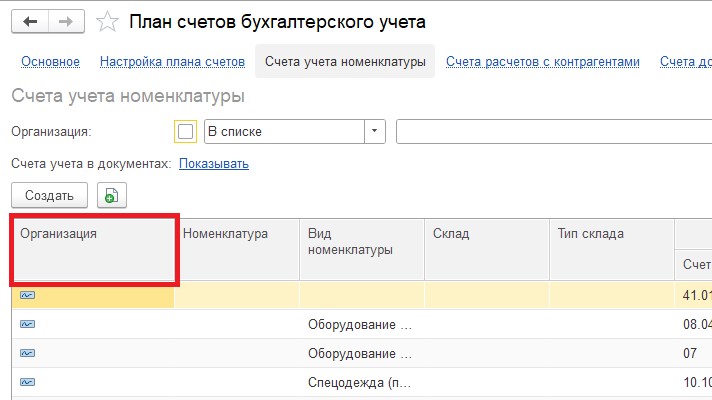Viewport: 712px width, 400px height.
Task: Click the 41.01 account cell
Action: 693,296
